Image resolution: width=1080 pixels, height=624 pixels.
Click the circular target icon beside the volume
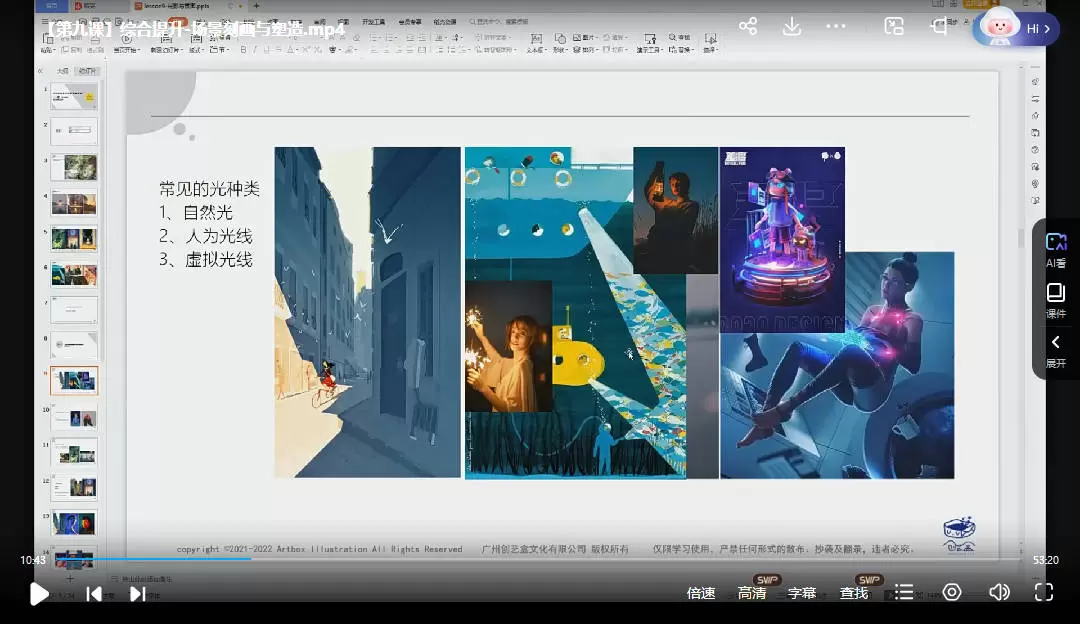tap(952, 592)
